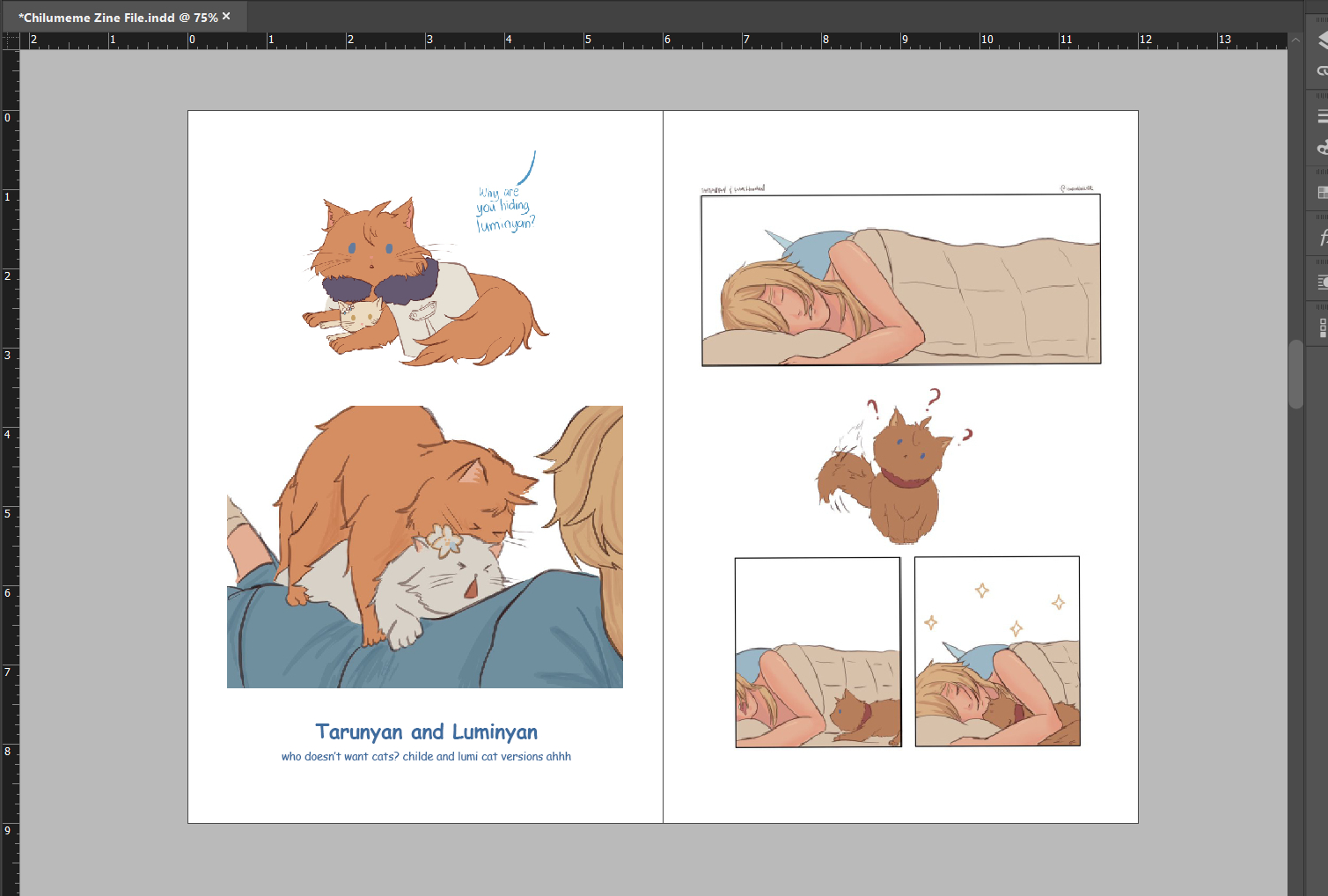Click the ruler origin crosshair corner
1328x896 pixels.
point(10,40)
